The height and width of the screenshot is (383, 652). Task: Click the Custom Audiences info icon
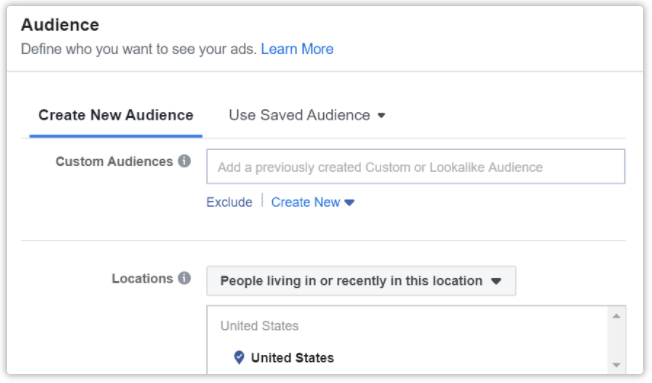click(x=184, y=161)
